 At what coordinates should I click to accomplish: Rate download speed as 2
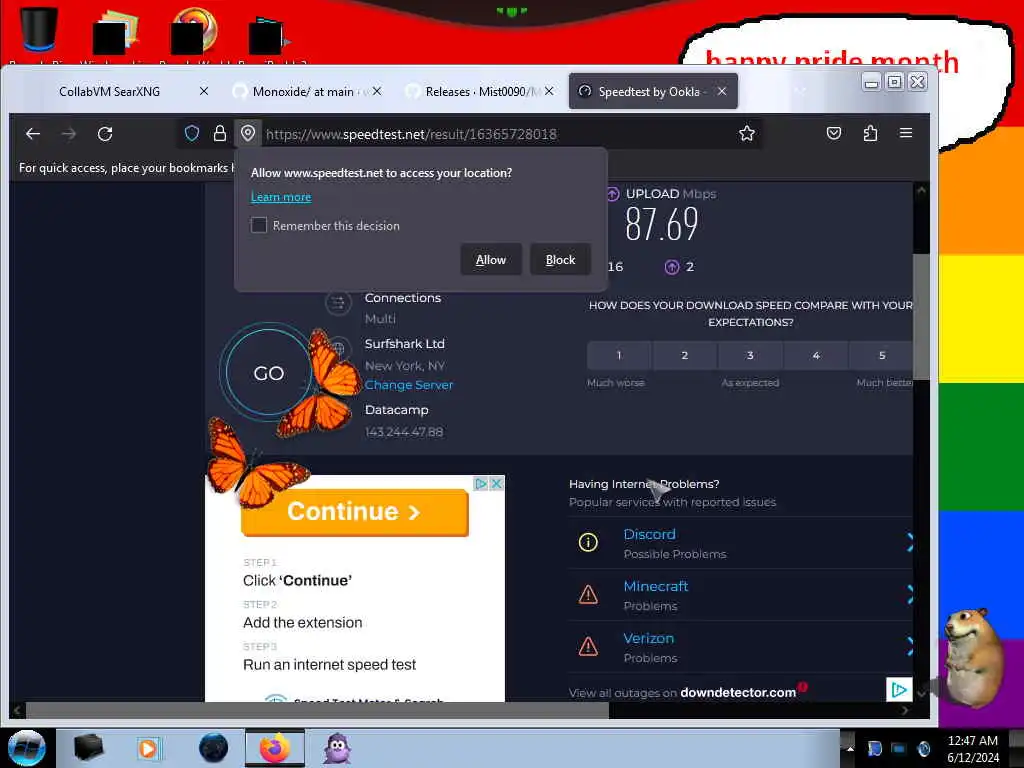coord(684,355)
